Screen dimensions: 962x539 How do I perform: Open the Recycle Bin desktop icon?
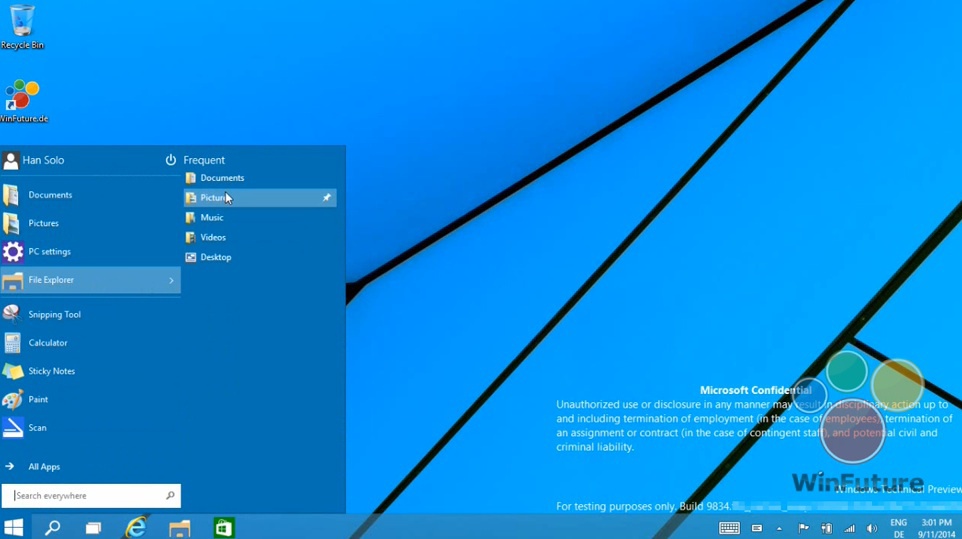(22, 26)
